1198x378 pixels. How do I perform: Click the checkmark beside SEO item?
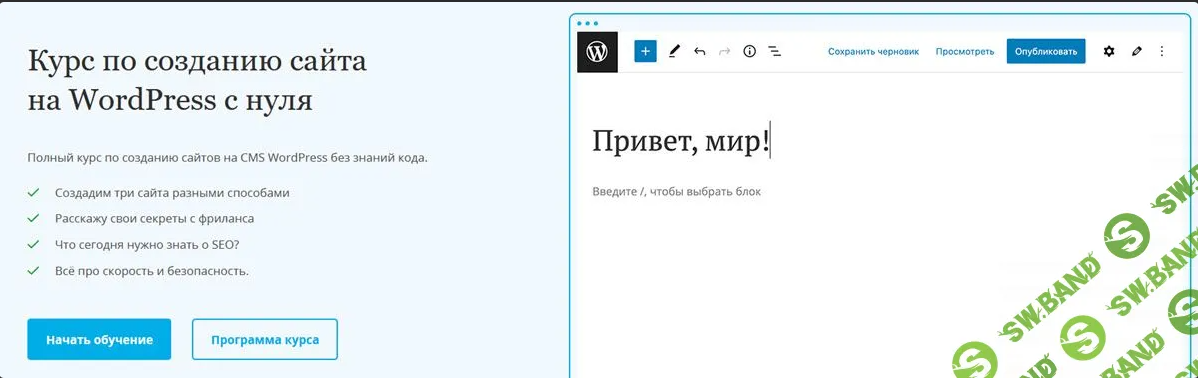coord(33,244)
